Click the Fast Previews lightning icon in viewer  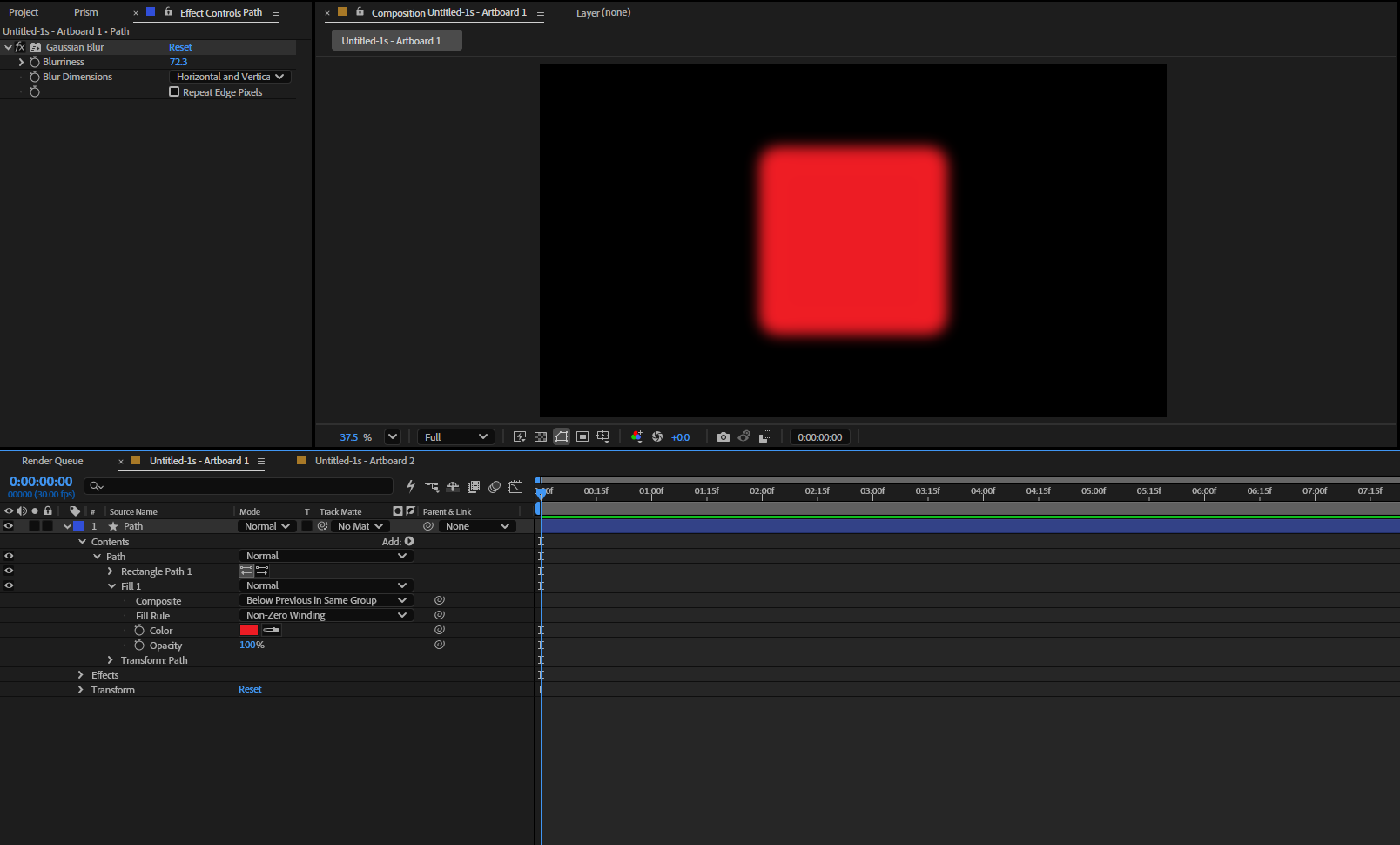(520, 436)
